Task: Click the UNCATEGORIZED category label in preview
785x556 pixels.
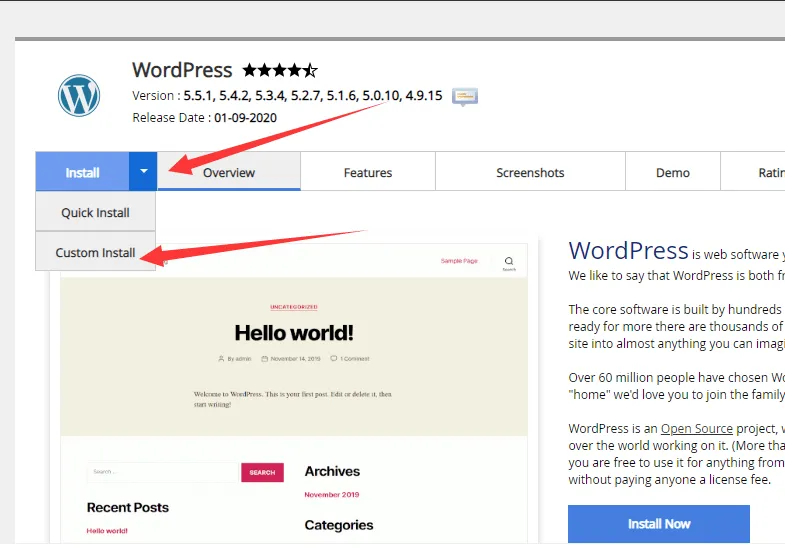Action: (x=294, y=307)
